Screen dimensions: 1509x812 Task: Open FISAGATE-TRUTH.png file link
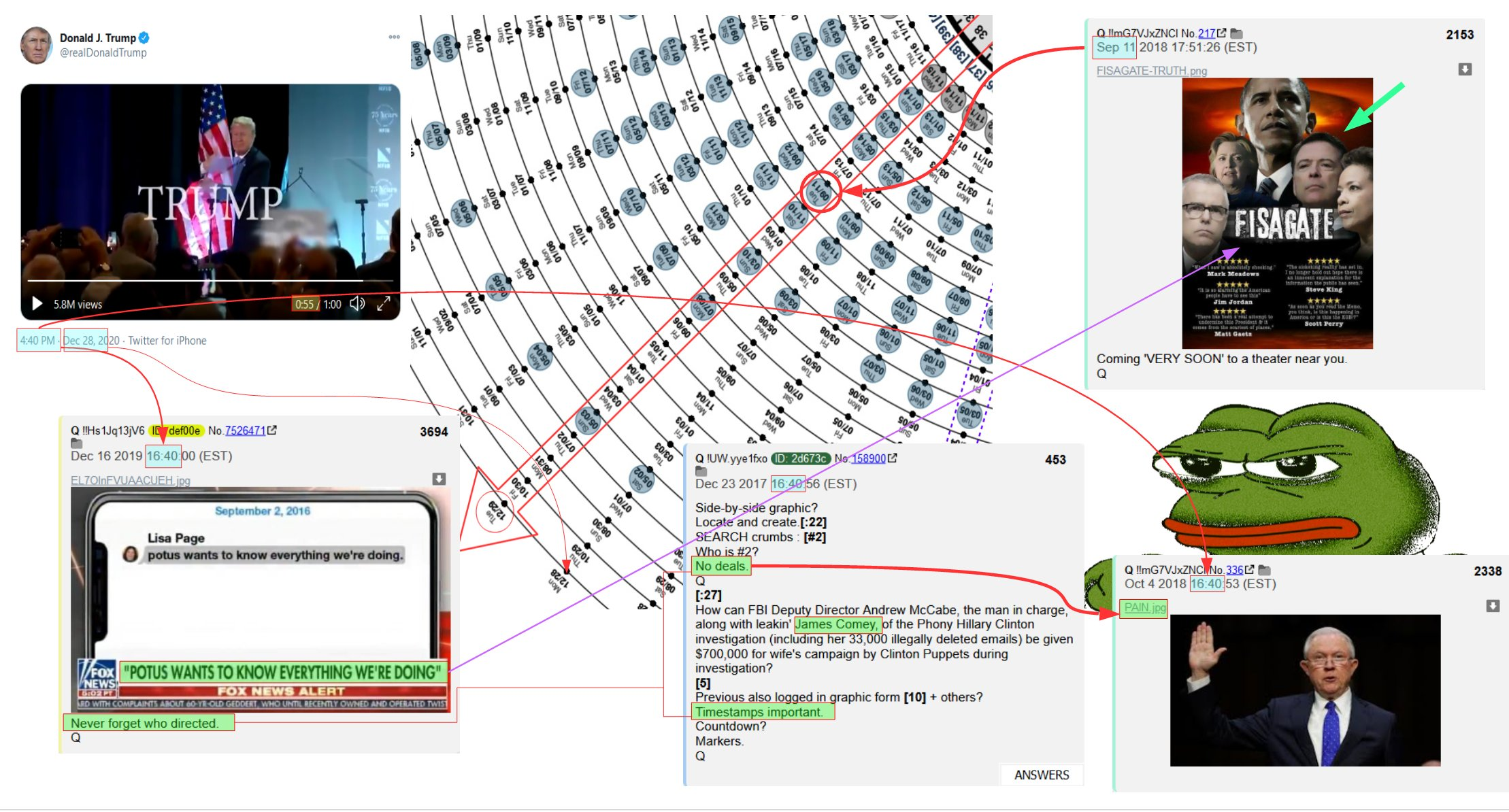1152,71
